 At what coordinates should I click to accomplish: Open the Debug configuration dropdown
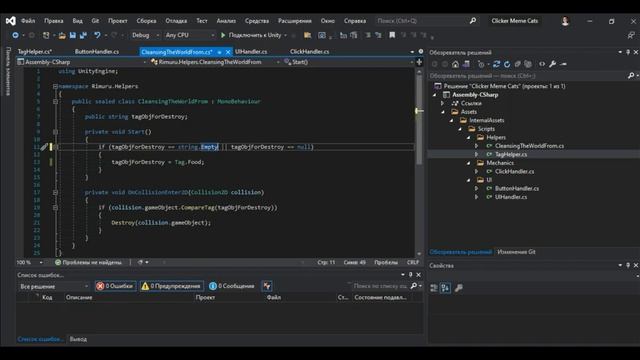tap(145, 36)
